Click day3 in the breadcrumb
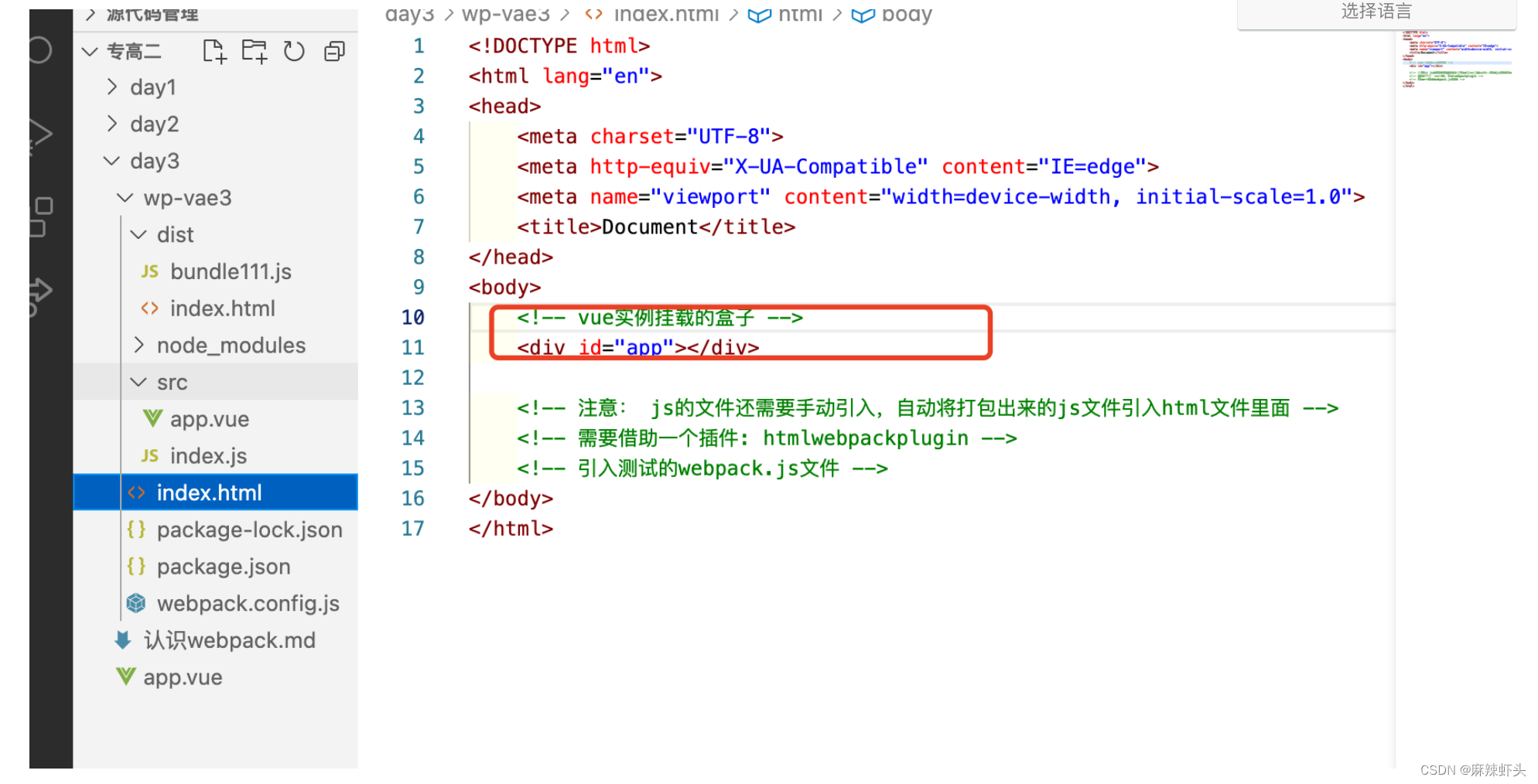The width and height of the screenshot is (1538, 784). click(x=410, y=13)
